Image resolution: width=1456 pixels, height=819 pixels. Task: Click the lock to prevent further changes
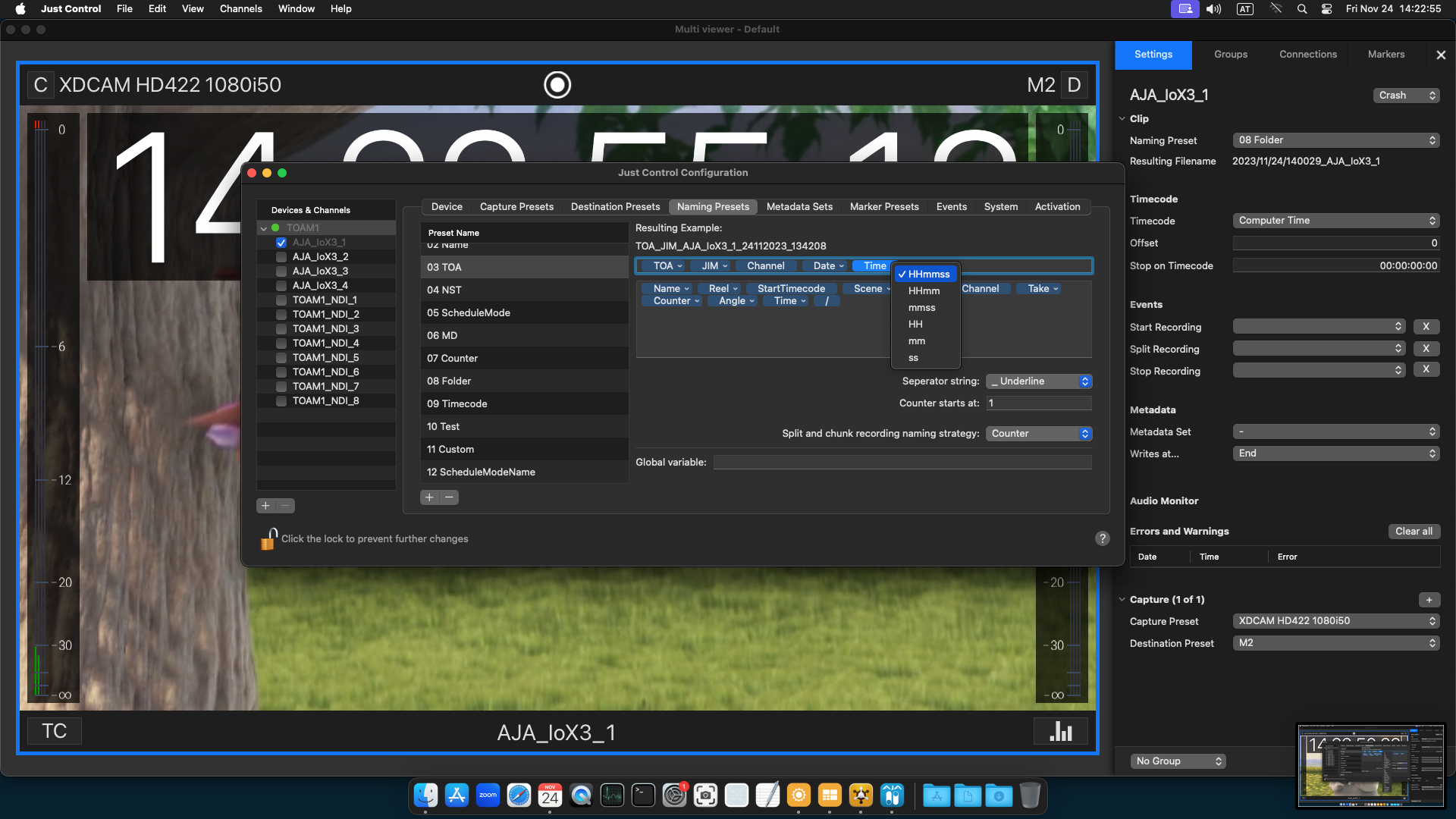(x=268, y=538)
